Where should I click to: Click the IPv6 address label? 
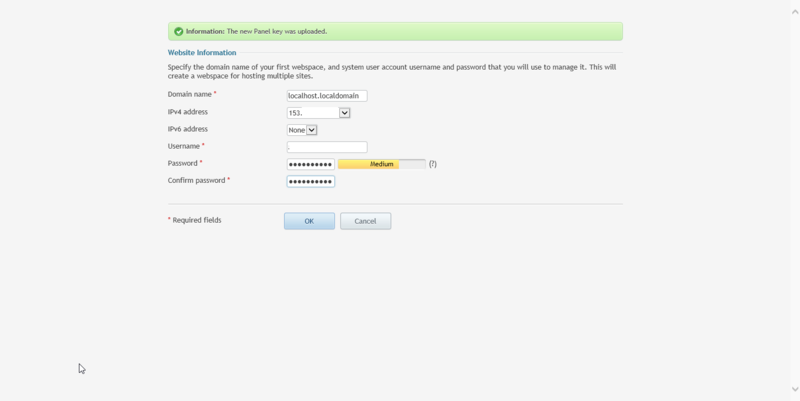tap(188, 129)
